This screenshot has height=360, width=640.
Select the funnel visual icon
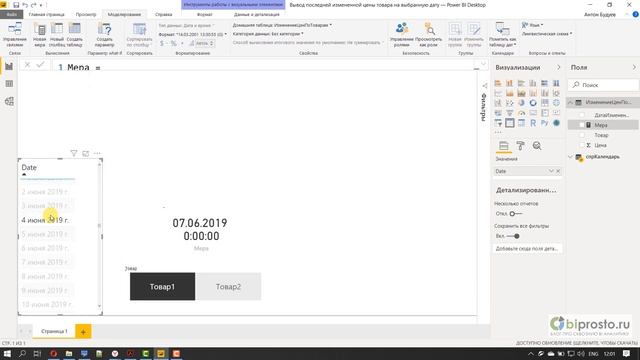pos(510,113)
